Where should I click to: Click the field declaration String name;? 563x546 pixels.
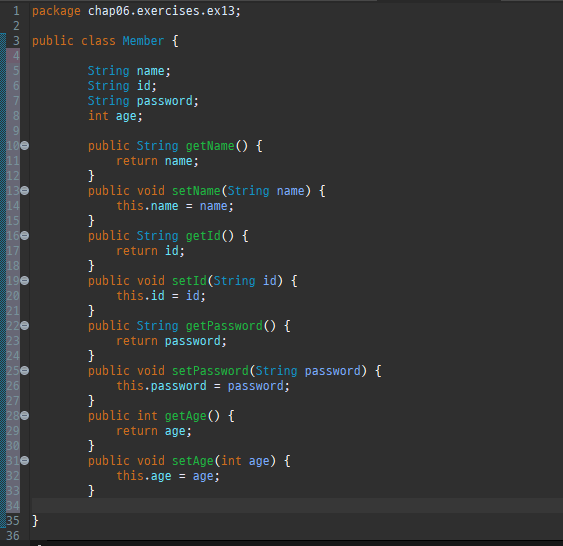tap(129, 71)
